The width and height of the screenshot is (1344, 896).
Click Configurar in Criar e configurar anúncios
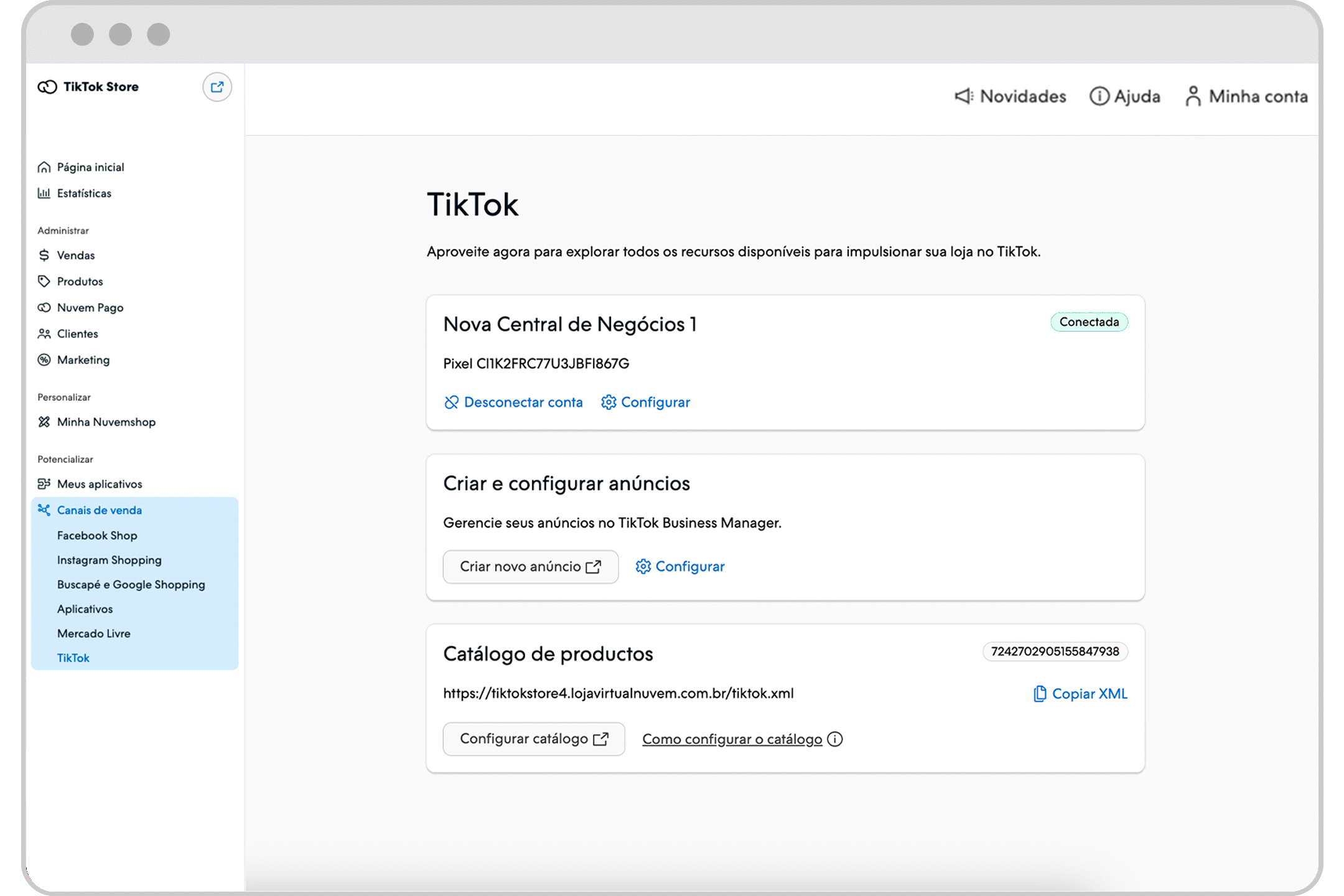[x=680, y=567]
